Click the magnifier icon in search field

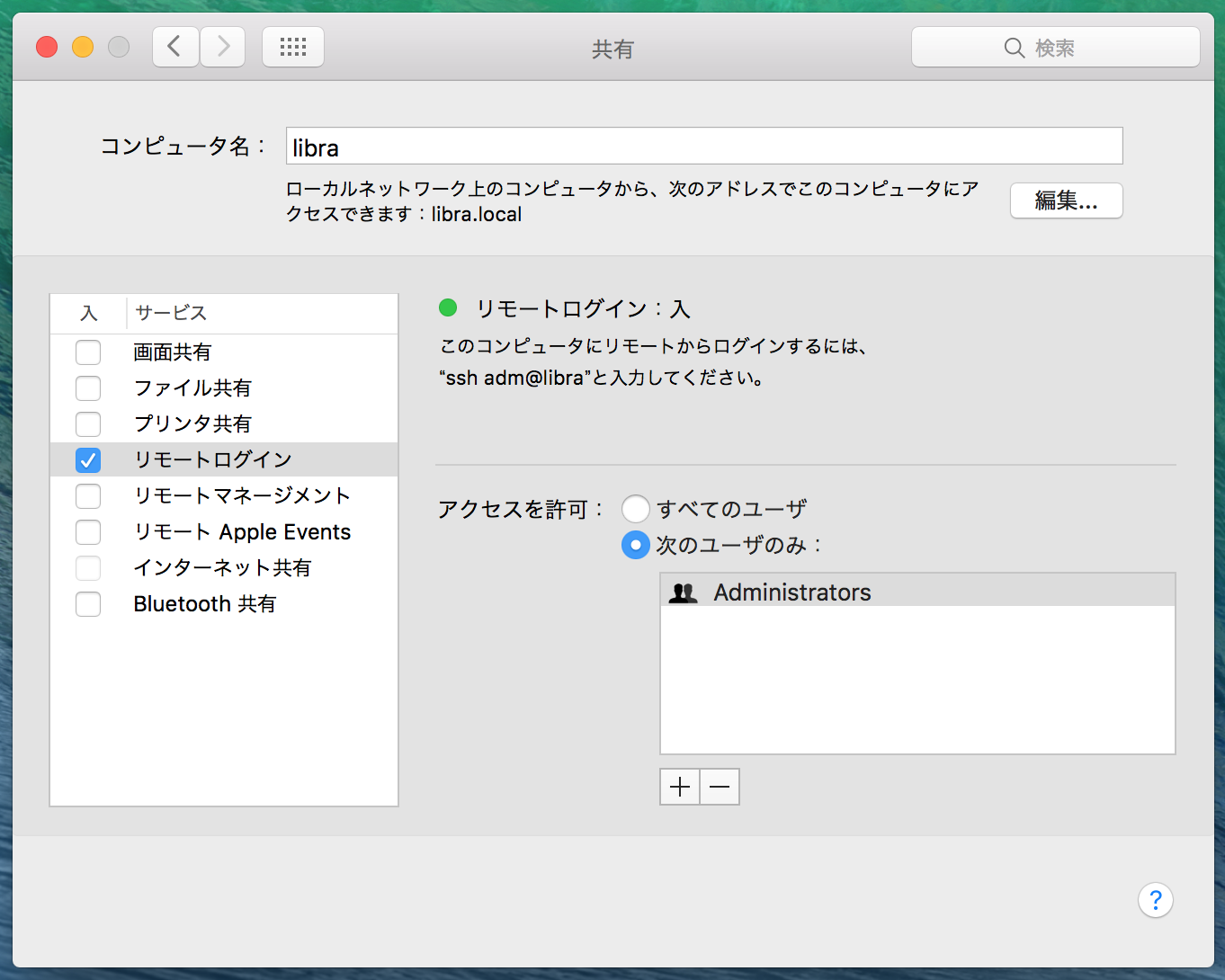pyautogui.click(x=1015, y=48)
